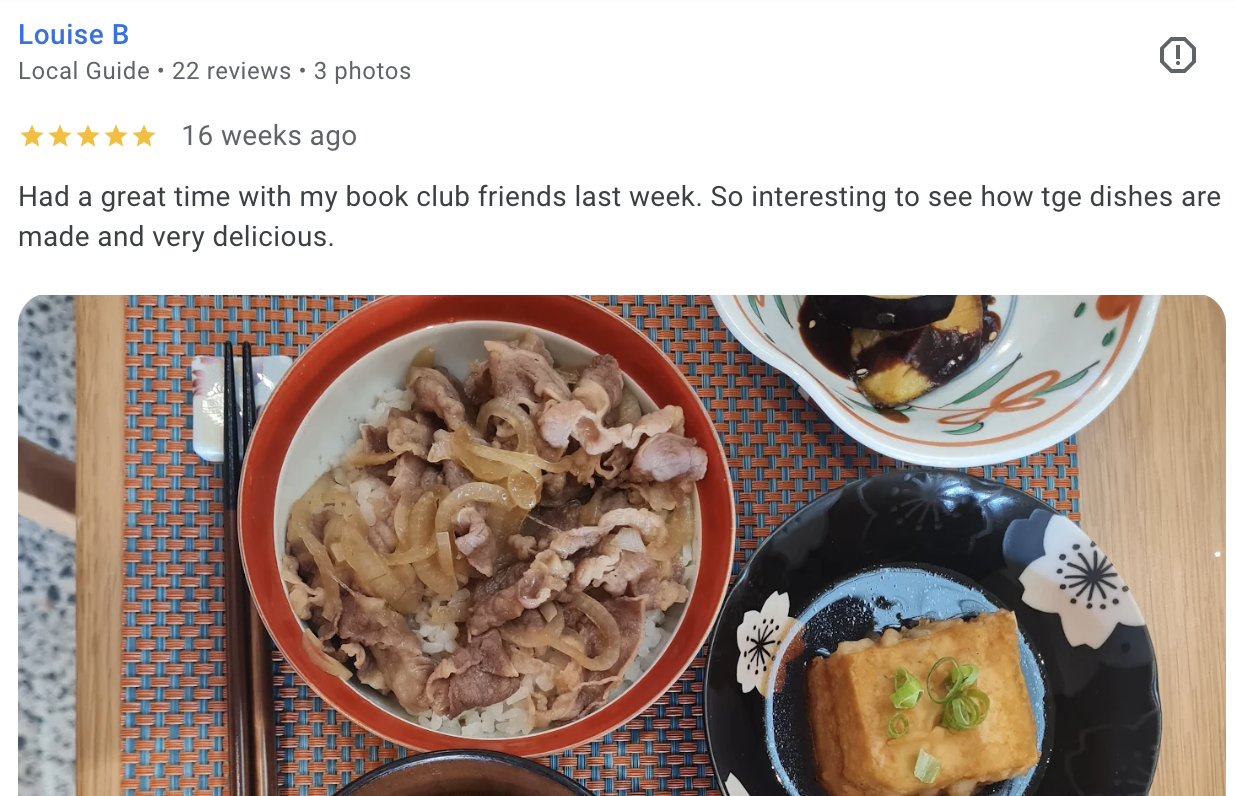
Task: Click the third gold rating star
Action: tap(88, 136)
